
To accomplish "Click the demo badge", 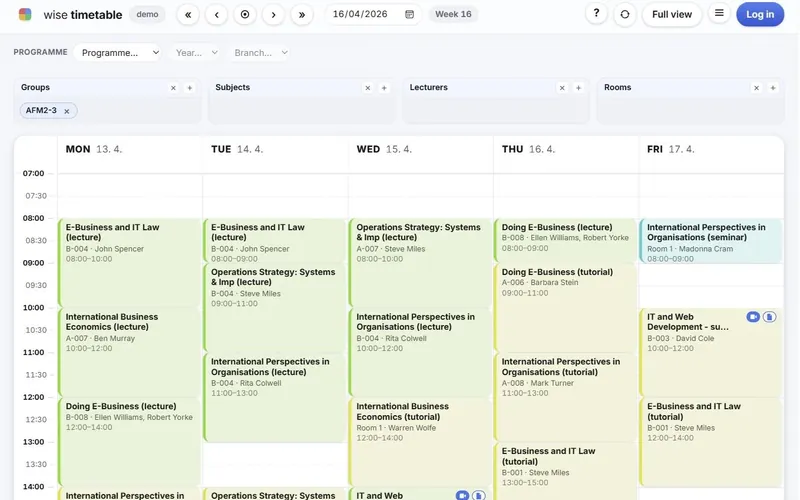I will [x=147, y=14].
